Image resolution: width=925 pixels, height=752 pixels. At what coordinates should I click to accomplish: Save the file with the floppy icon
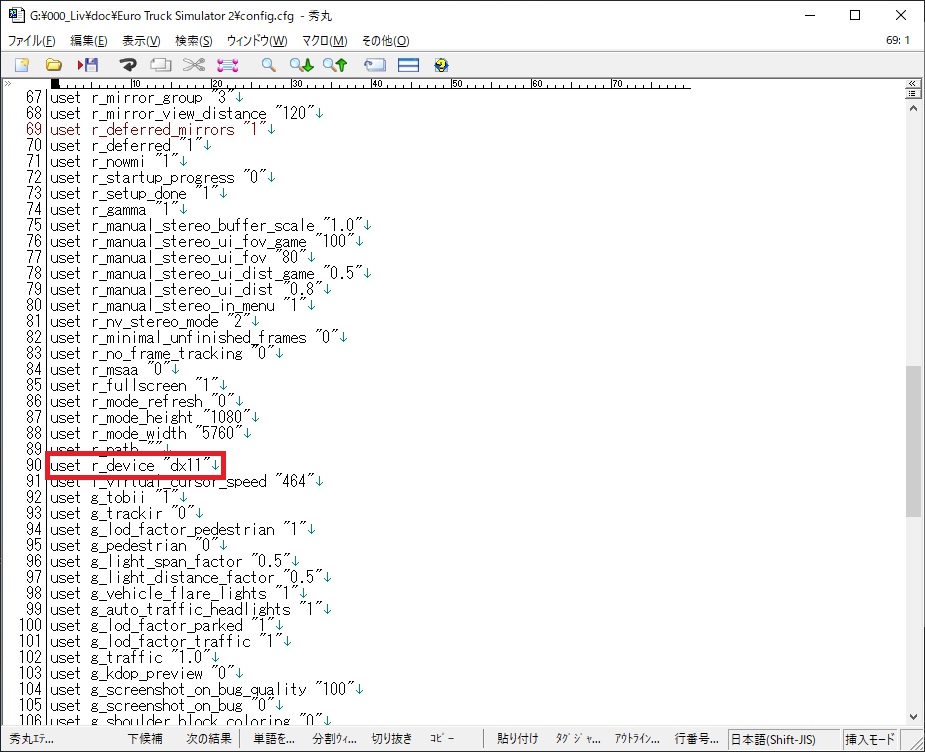click(88, 65)
